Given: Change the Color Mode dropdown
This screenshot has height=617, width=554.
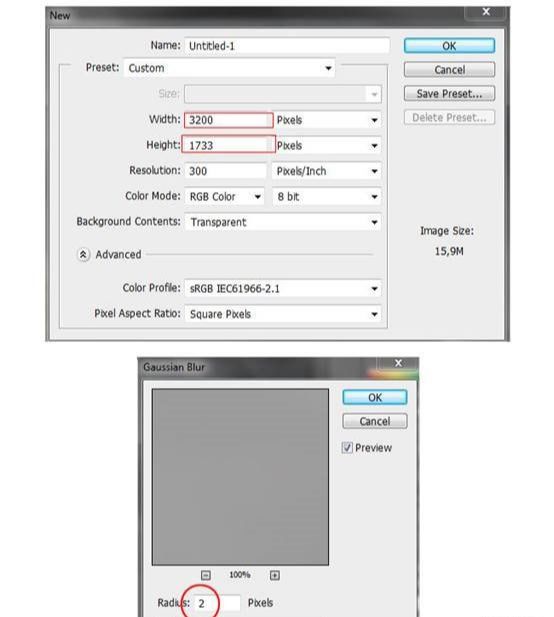Looking at the screenshot, I should pyautogui.click(x=225, y=196).
